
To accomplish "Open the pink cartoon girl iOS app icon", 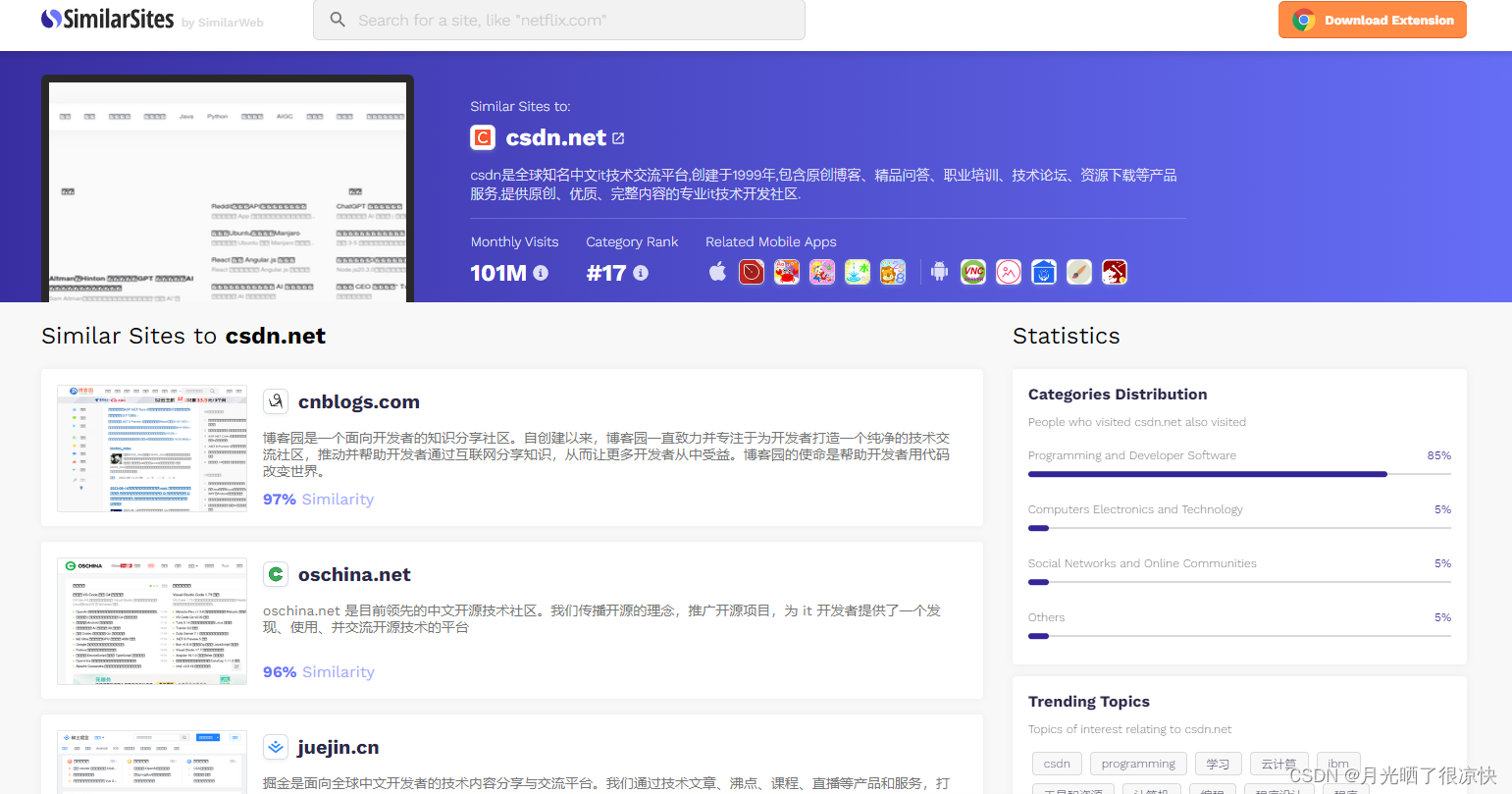I will click(x=822, y=272).
